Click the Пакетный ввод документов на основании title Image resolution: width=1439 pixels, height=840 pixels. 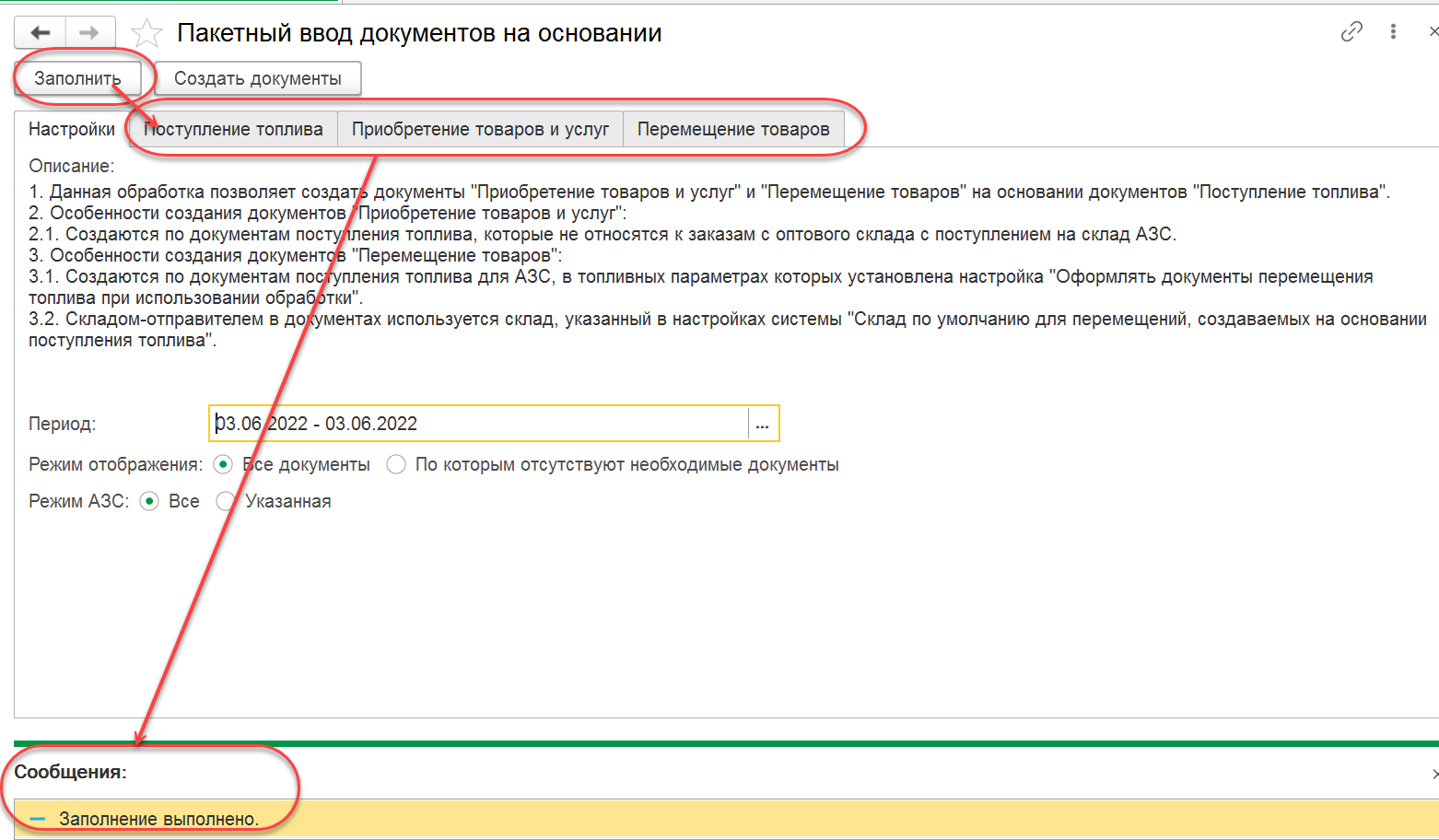pyautogui.click(x=419, y=33)
